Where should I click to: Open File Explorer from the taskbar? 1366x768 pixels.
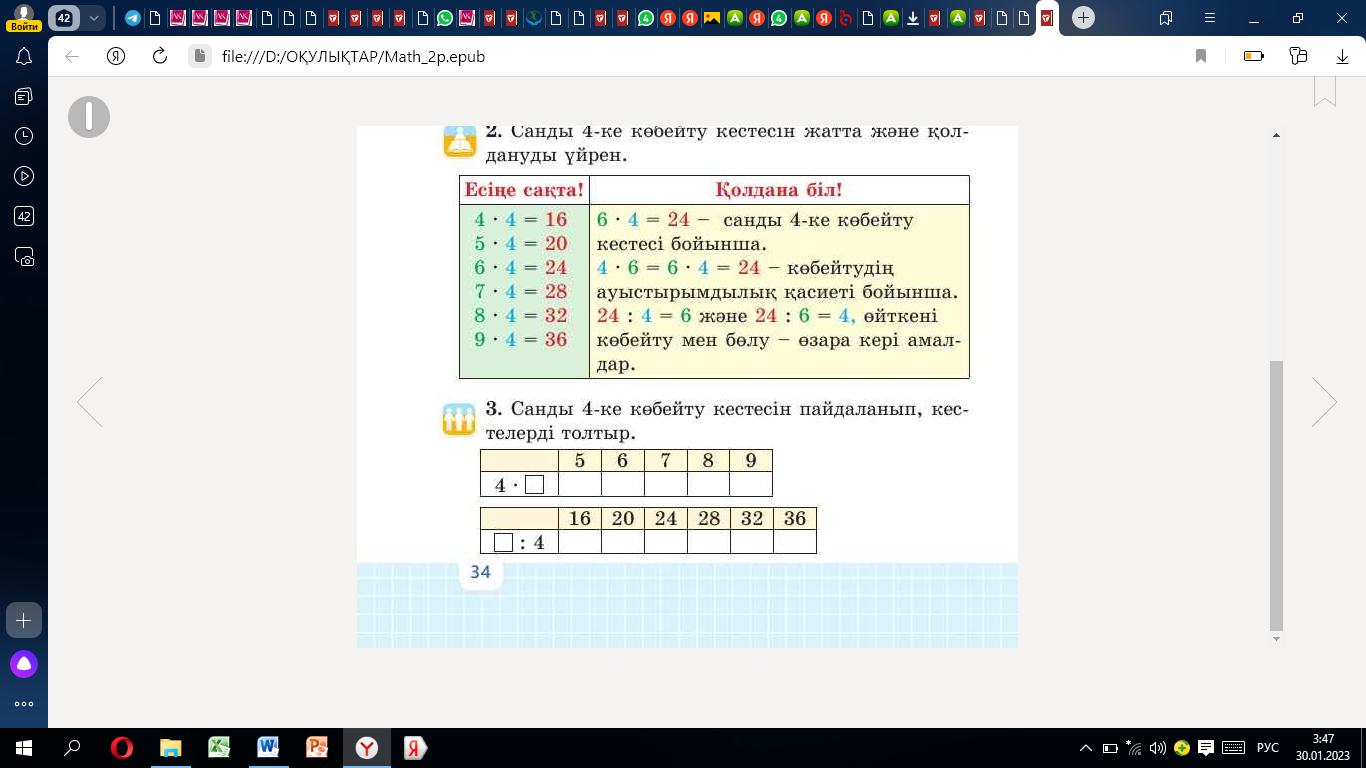tap(171, 747)
